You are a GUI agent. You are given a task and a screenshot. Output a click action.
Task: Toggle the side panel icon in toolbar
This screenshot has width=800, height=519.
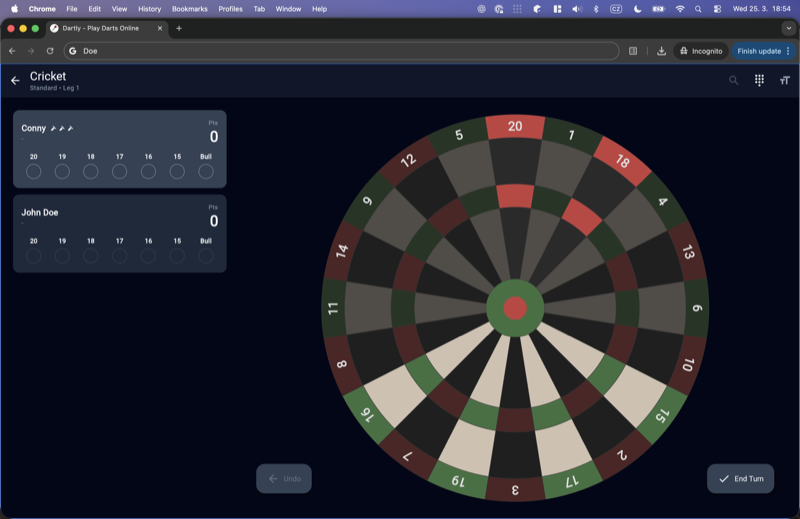coord(633,51)
